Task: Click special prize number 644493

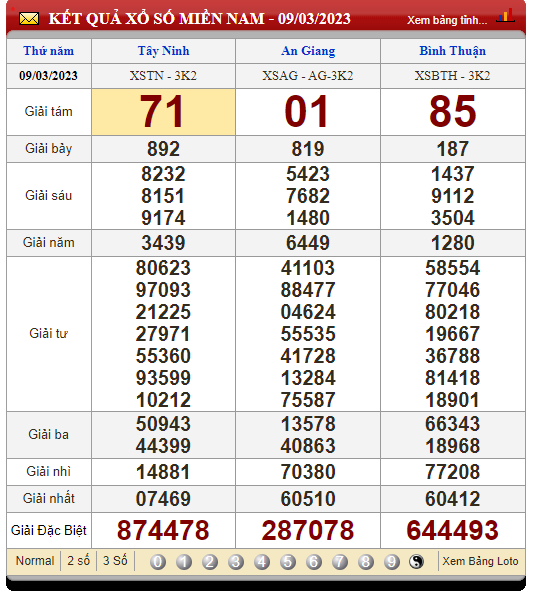Action: tap(452, 531)
